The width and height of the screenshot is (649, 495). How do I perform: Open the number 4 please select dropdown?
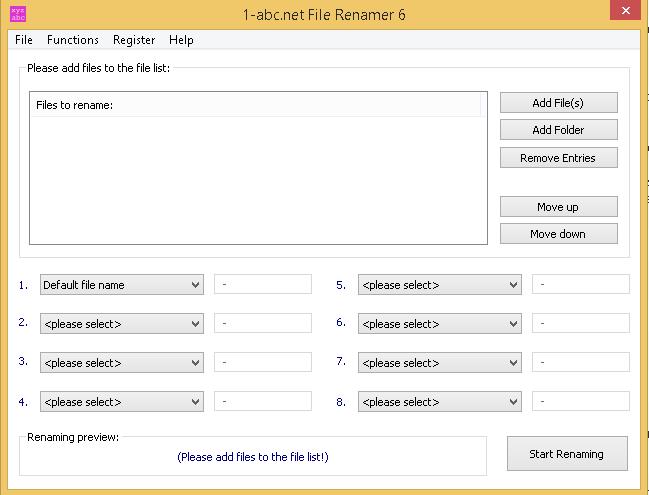(x=122, y=401)
